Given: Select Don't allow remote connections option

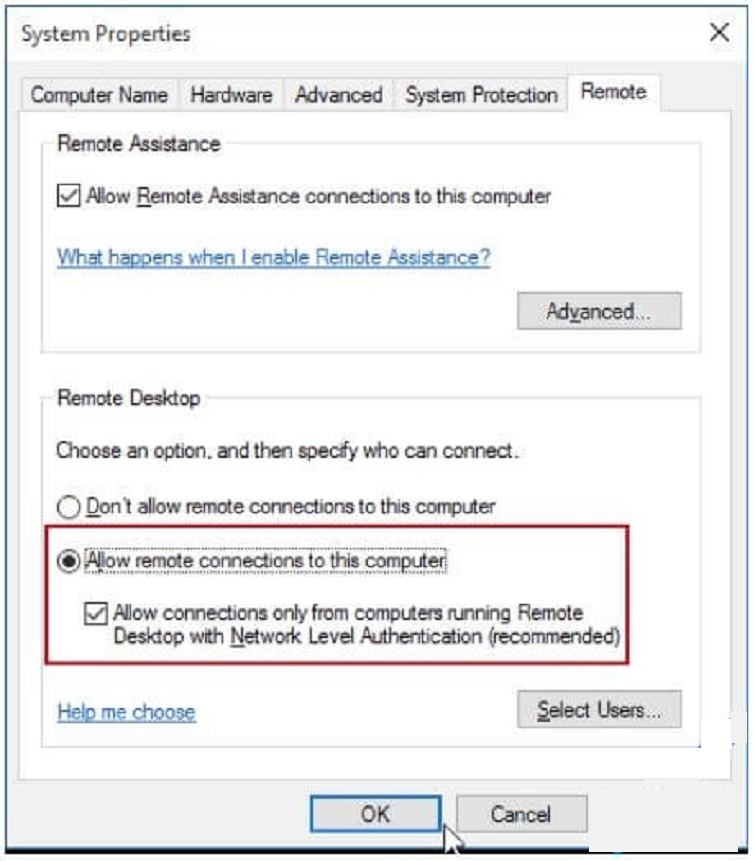Looking at the screenshot, I should 69,507.
